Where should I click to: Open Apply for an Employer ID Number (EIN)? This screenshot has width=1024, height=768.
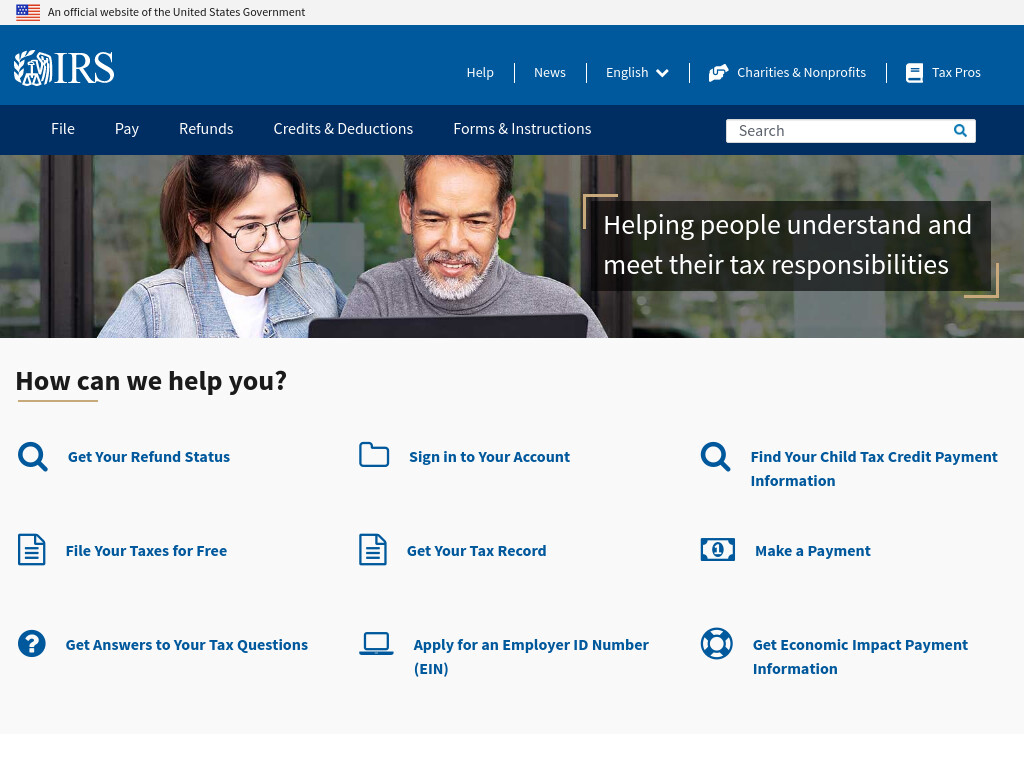point(531,657)
